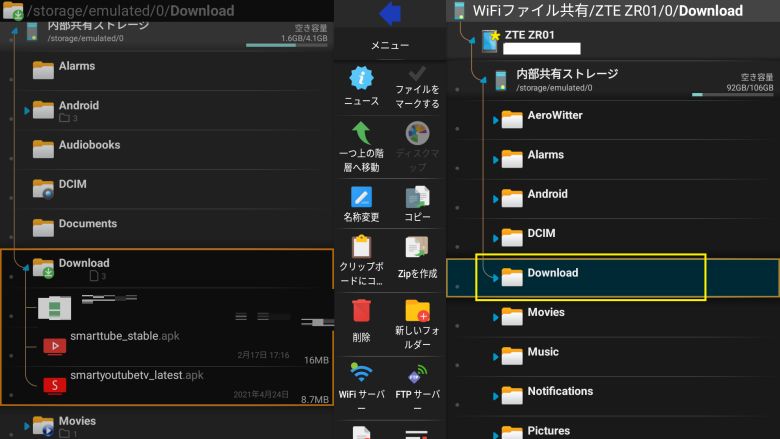The height and width of the screenshot is (439, 780).
Task: Expand right pane Android arrow
Action: click(495, 199)
